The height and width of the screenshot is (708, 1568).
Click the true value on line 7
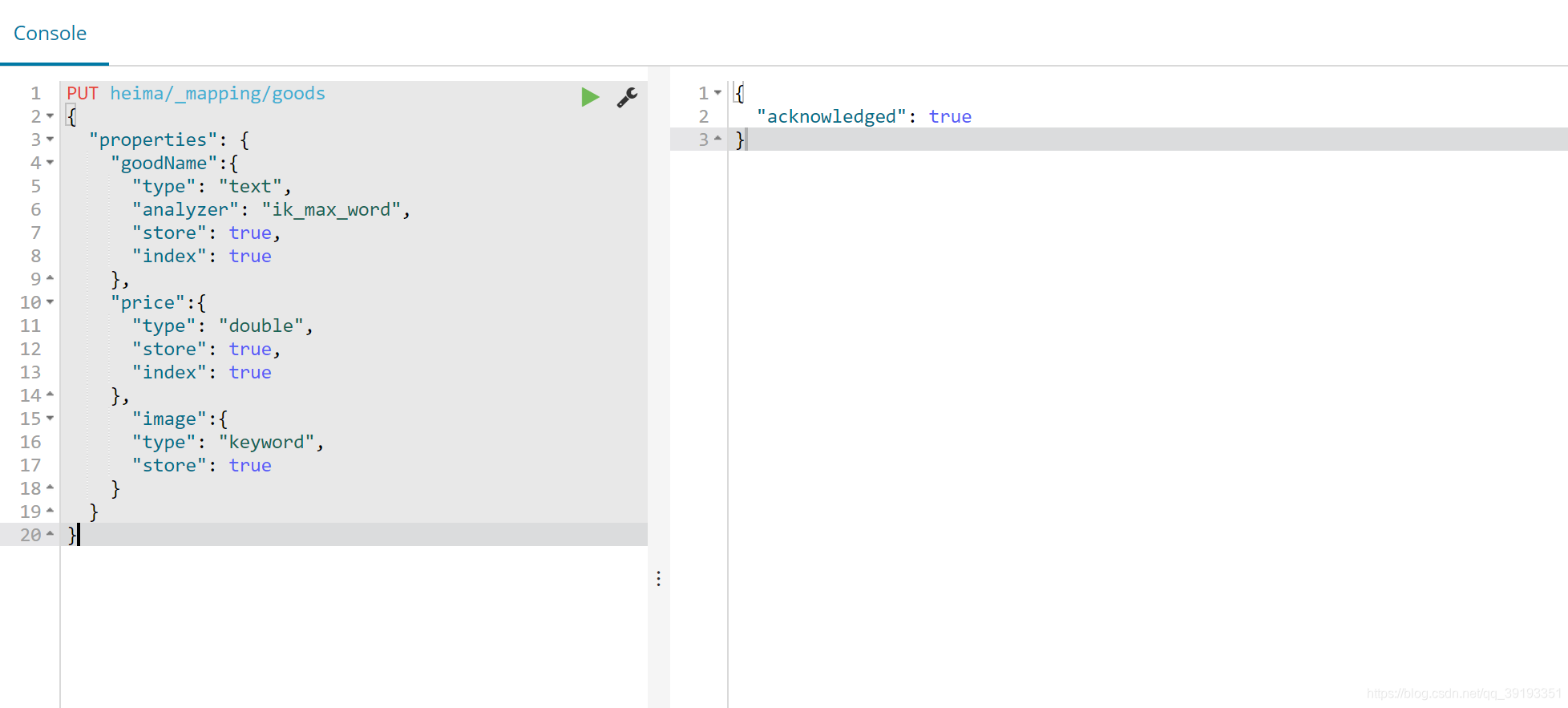250,233
